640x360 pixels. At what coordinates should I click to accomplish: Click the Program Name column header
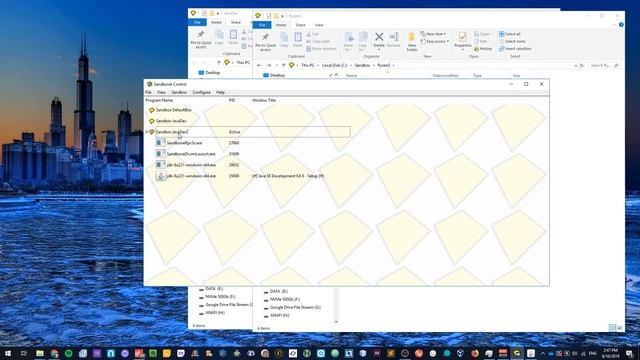coord(159,100)
